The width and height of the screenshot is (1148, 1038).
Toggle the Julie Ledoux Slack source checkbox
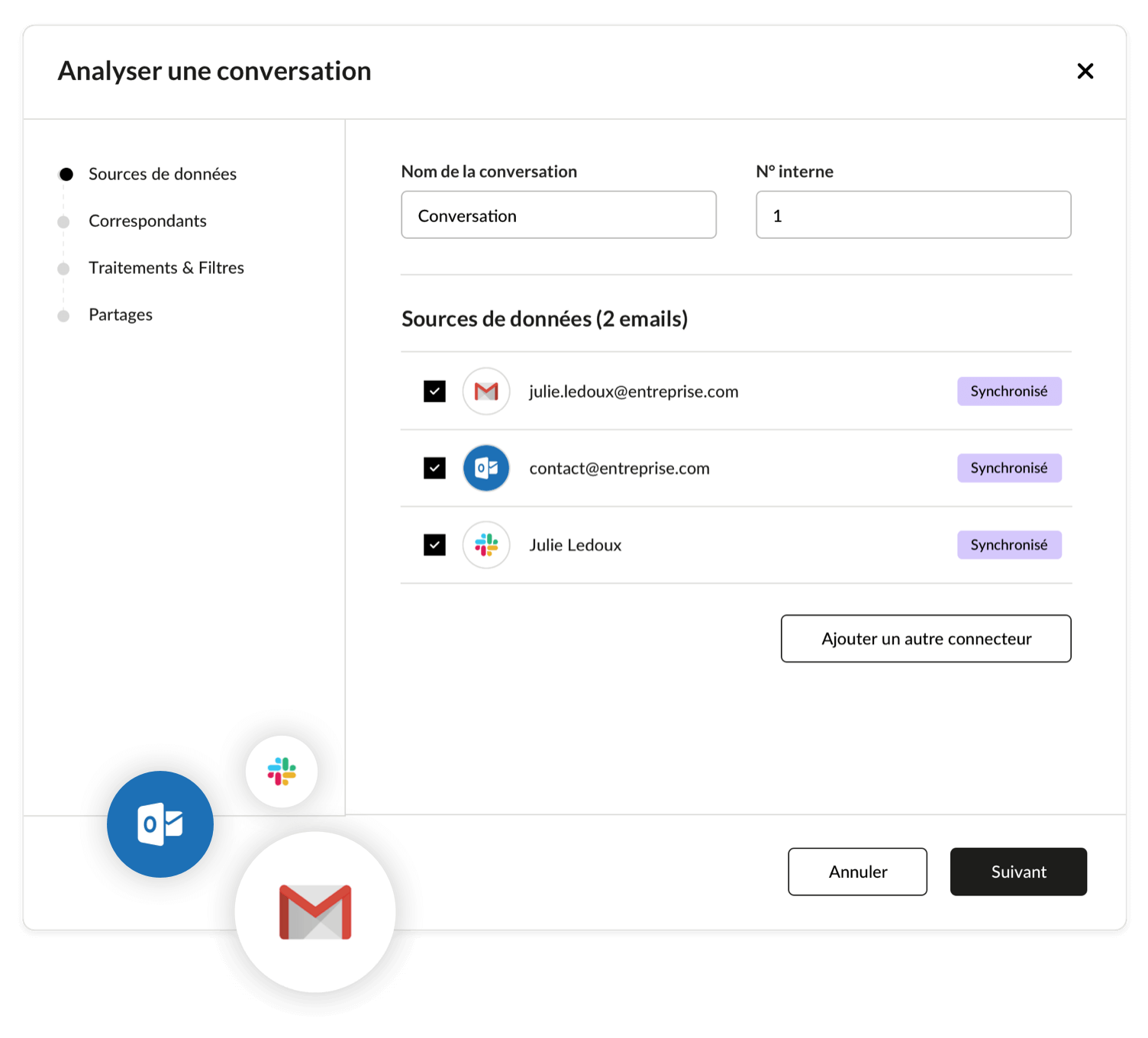pos(434,545)
